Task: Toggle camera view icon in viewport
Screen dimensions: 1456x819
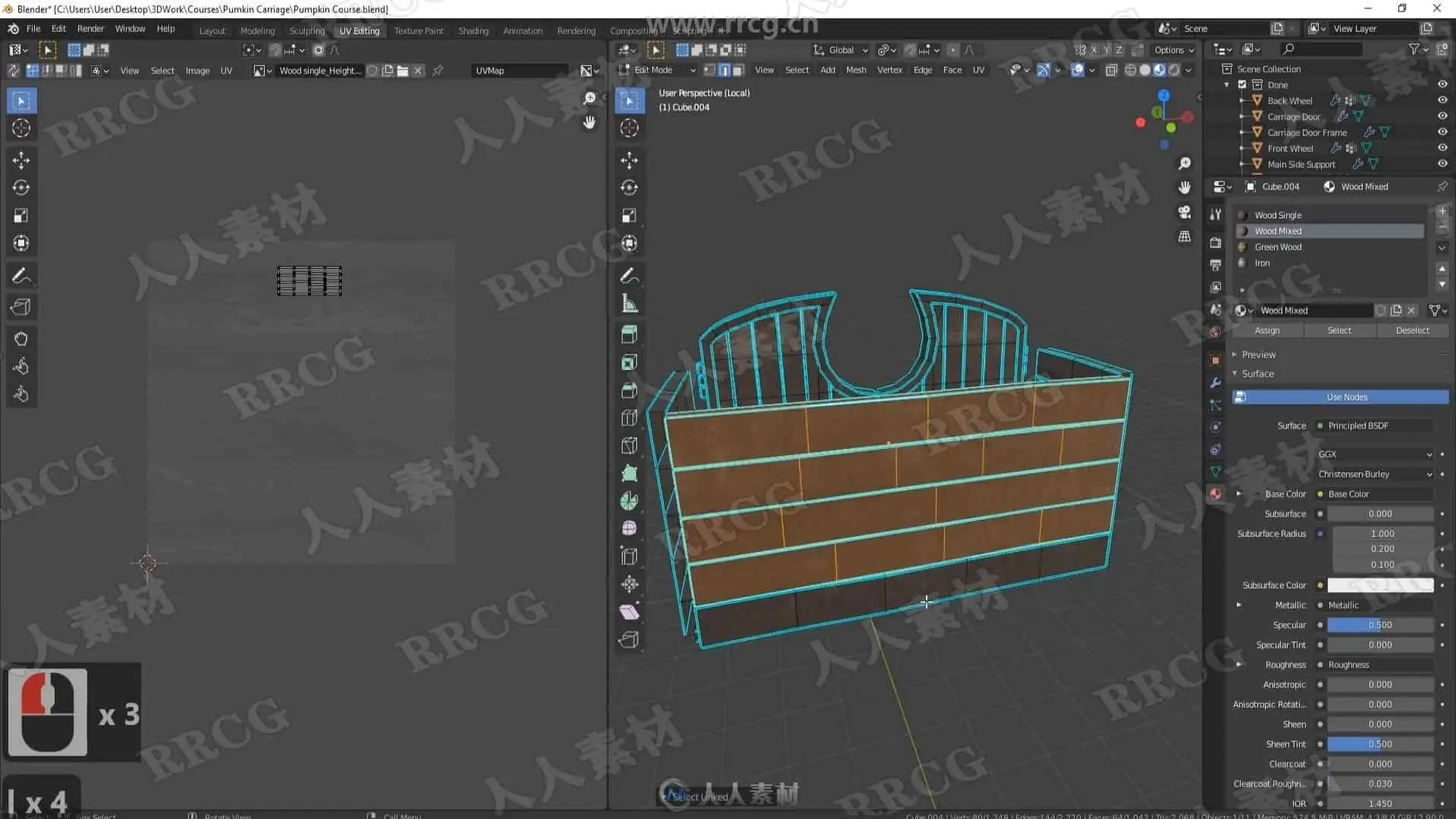Action: point(1185,212)
